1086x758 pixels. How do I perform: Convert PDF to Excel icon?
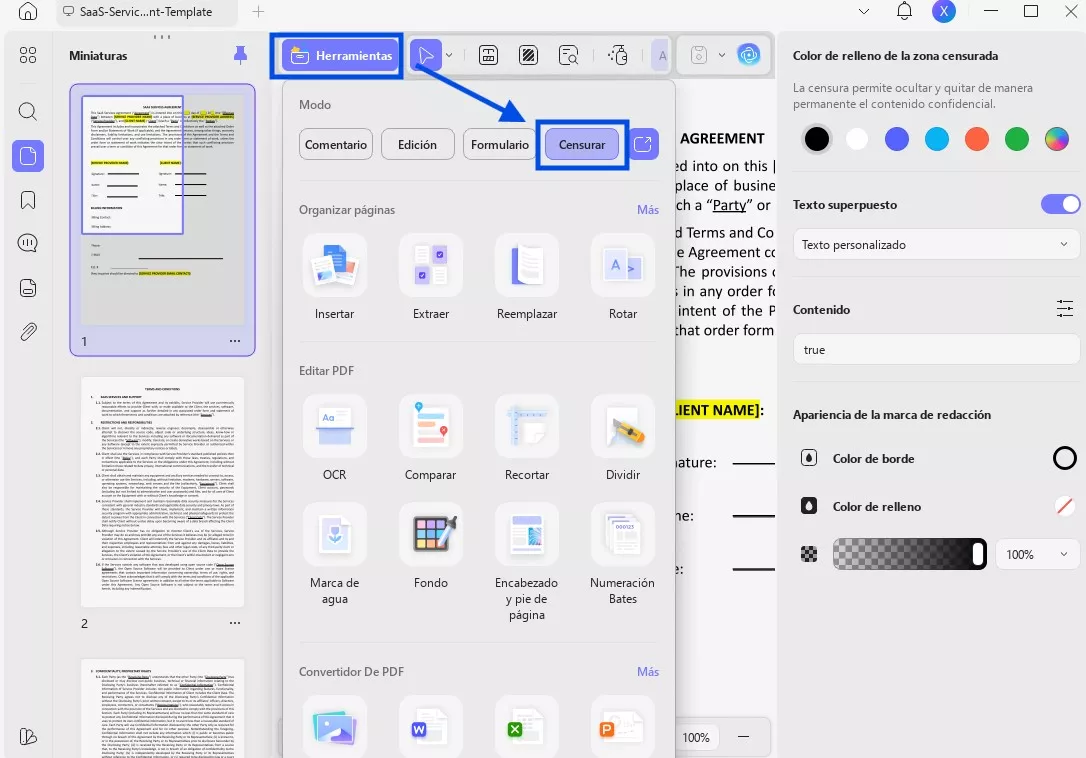[x=526, y=727]
